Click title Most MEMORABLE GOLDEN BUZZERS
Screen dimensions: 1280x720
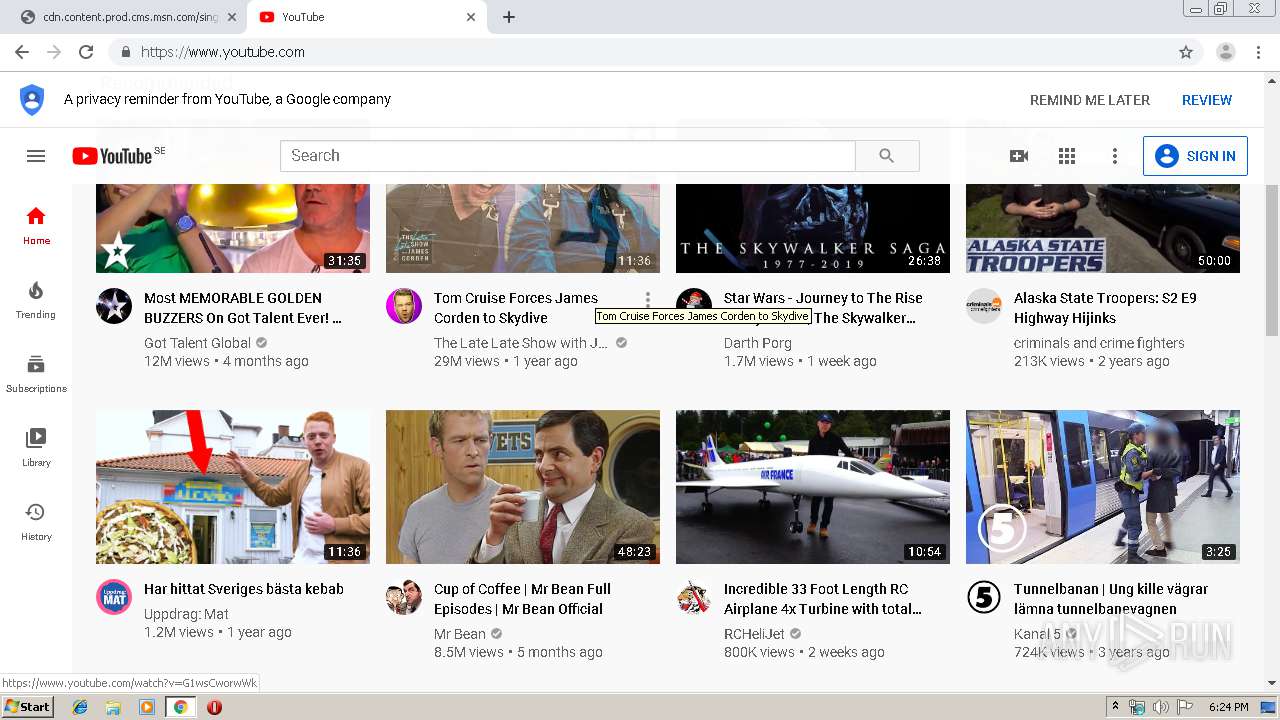tap(243, 308)
